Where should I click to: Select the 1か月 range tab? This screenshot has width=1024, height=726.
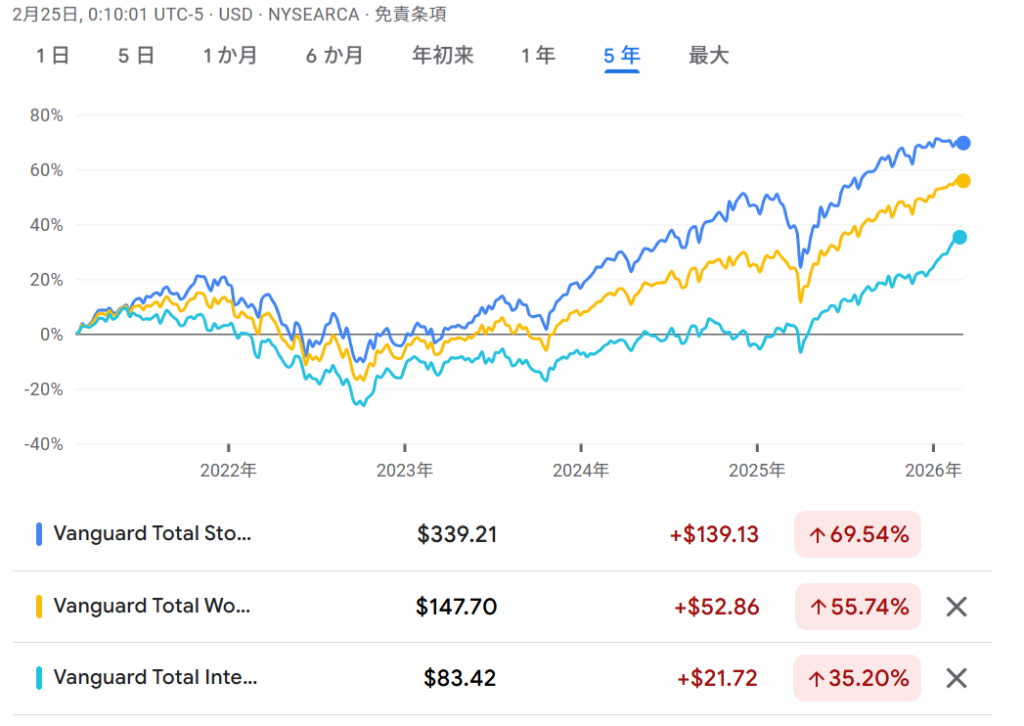(230, 56)
